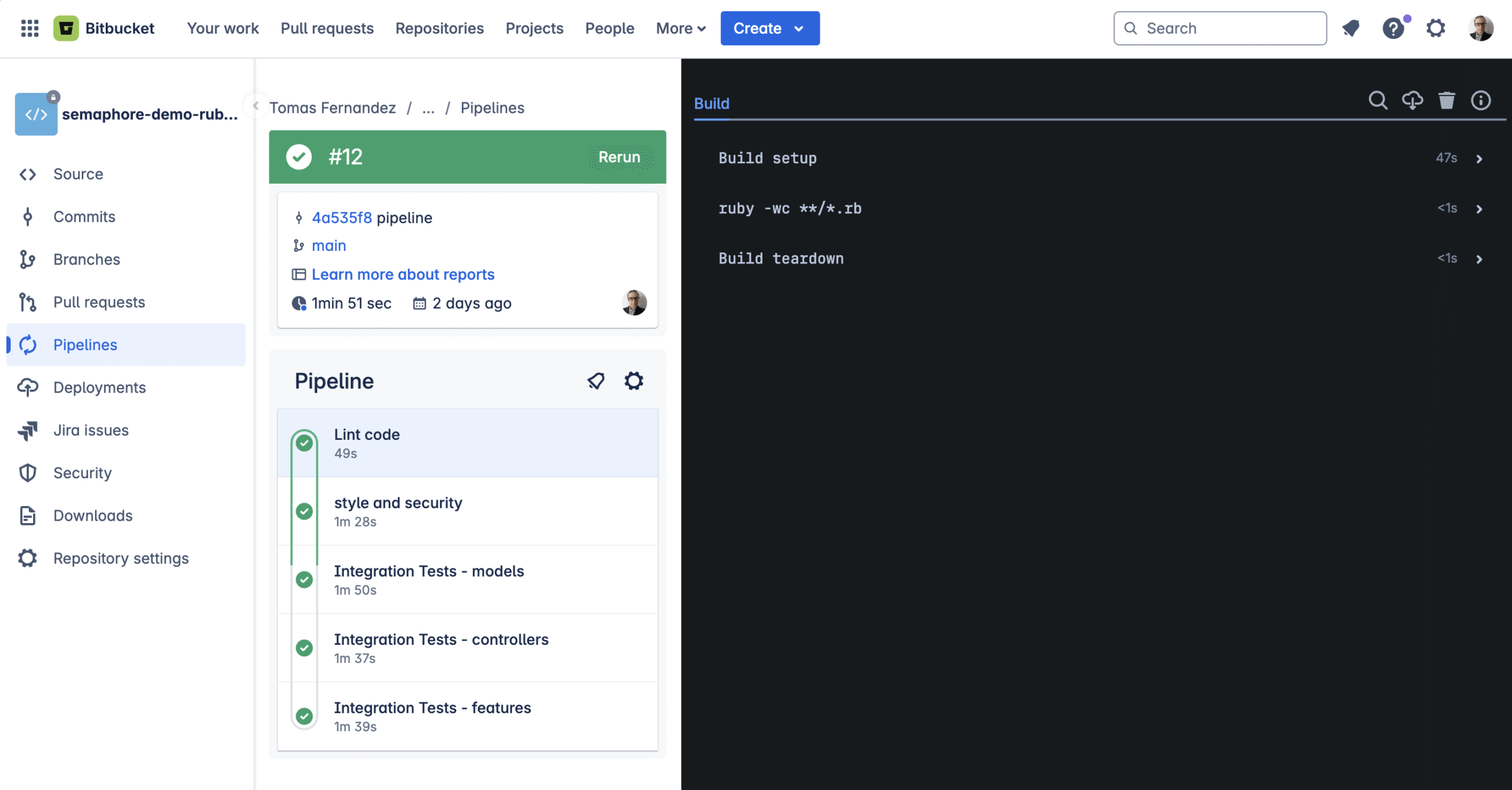Go to Tomas Fernandez breadcrumb
This screenshot has height=790, width=1512.
[x=333, y=108]
